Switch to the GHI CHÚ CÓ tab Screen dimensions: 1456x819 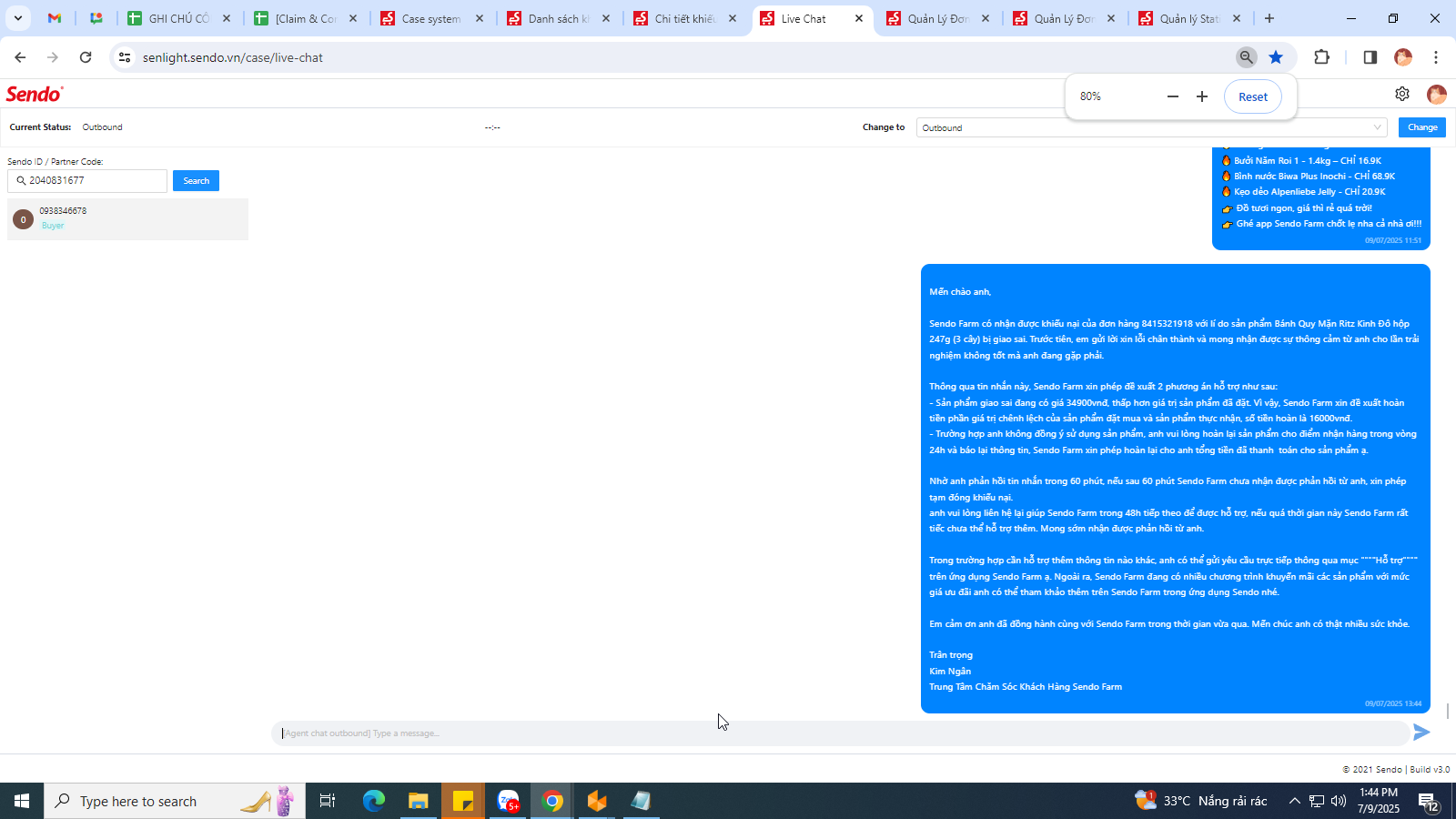tap(179, 18)
